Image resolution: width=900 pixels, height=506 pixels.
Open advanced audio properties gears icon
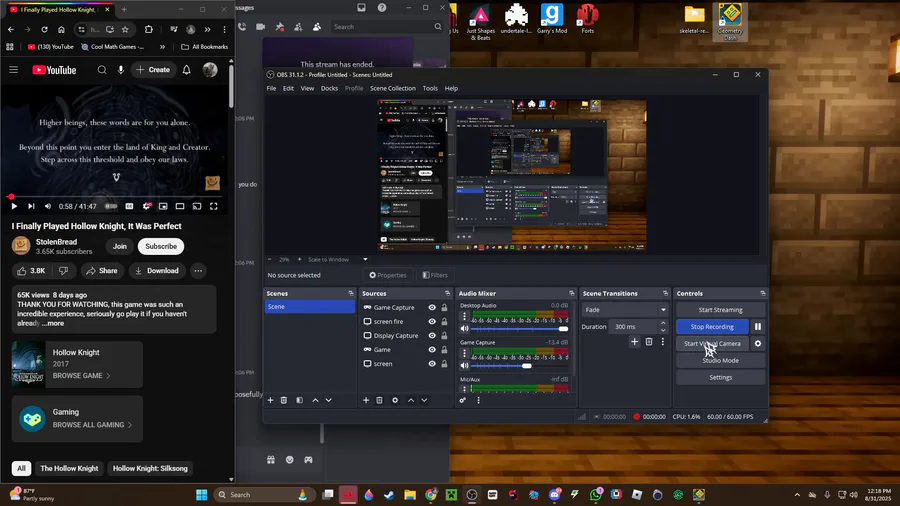pos(463,400)
